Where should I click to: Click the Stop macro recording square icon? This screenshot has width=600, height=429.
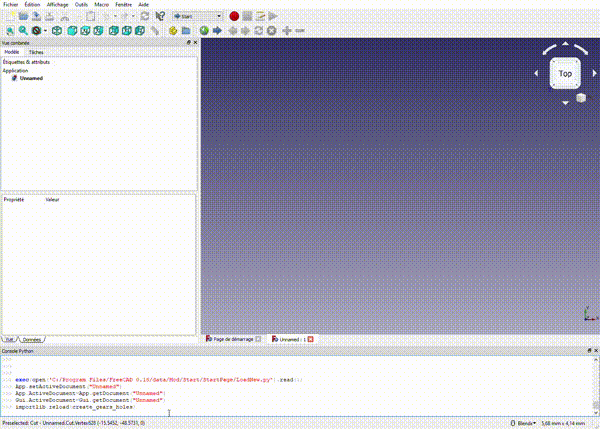[247, 16]
